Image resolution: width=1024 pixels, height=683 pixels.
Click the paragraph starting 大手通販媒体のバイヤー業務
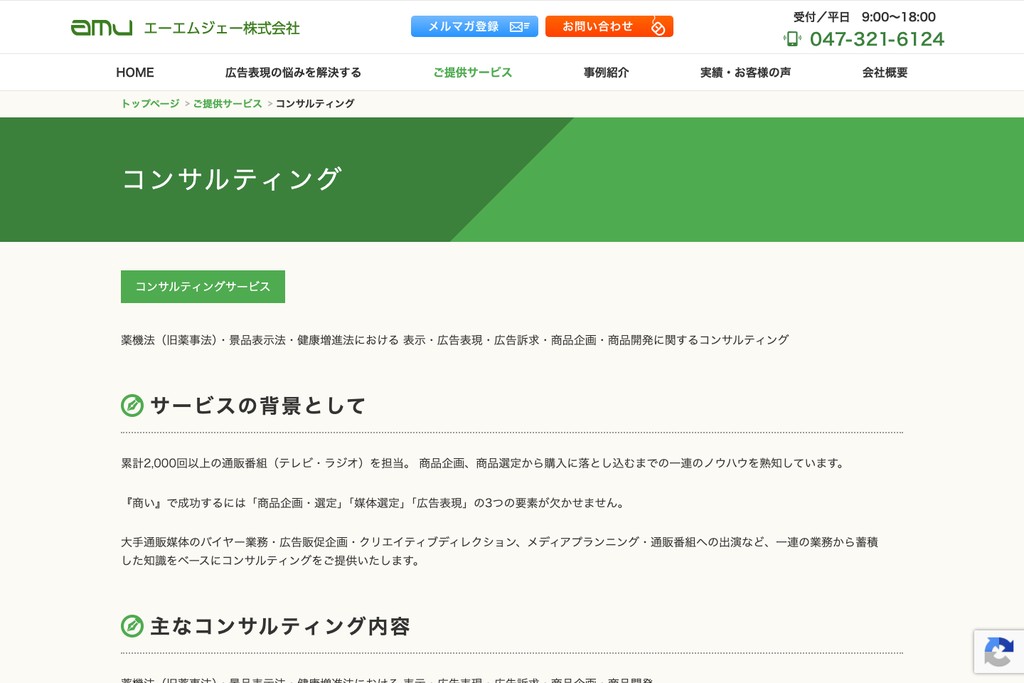500,551
